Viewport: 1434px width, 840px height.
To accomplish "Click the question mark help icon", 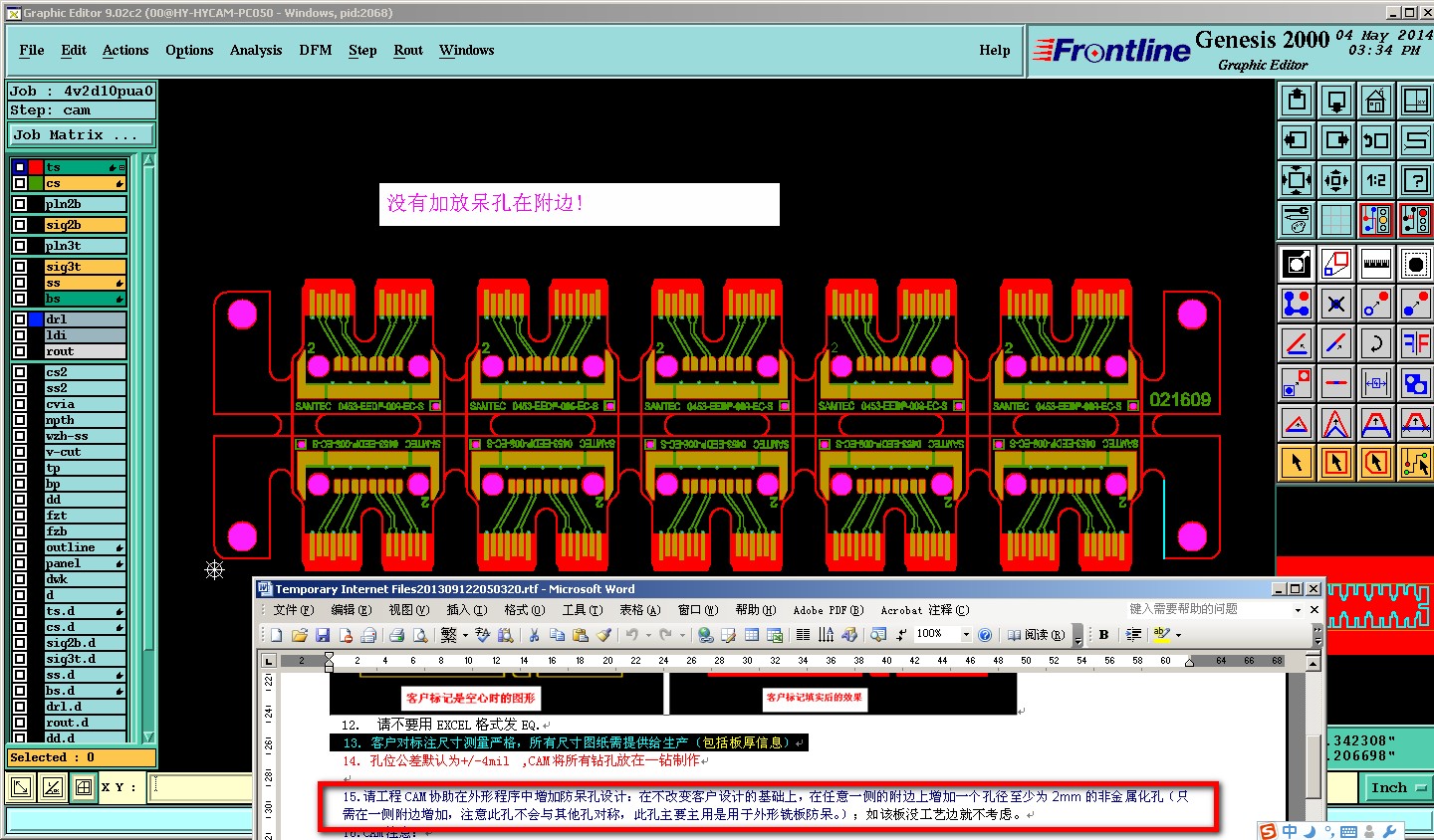I will (1416, 180).
